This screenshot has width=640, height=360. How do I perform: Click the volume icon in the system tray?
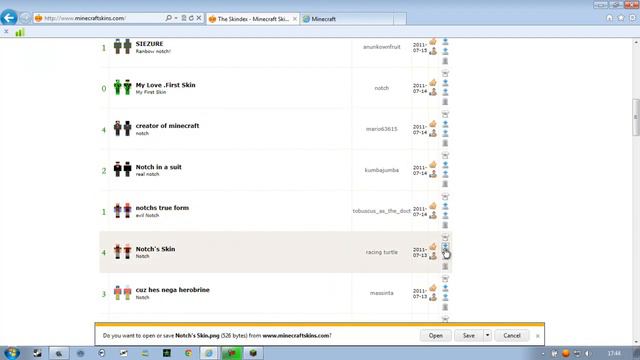587,353
